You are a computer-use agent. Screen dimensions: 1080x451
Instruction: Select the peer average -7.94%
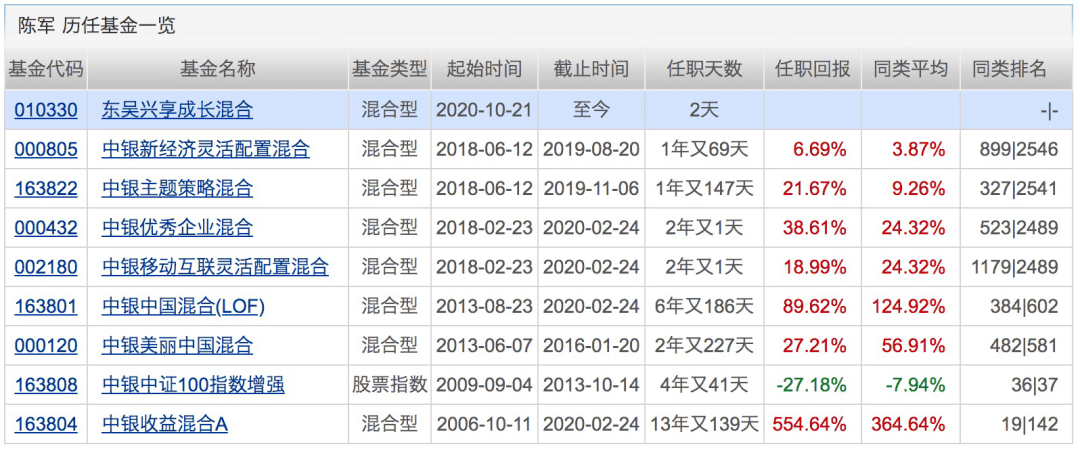tap(915, 385)
